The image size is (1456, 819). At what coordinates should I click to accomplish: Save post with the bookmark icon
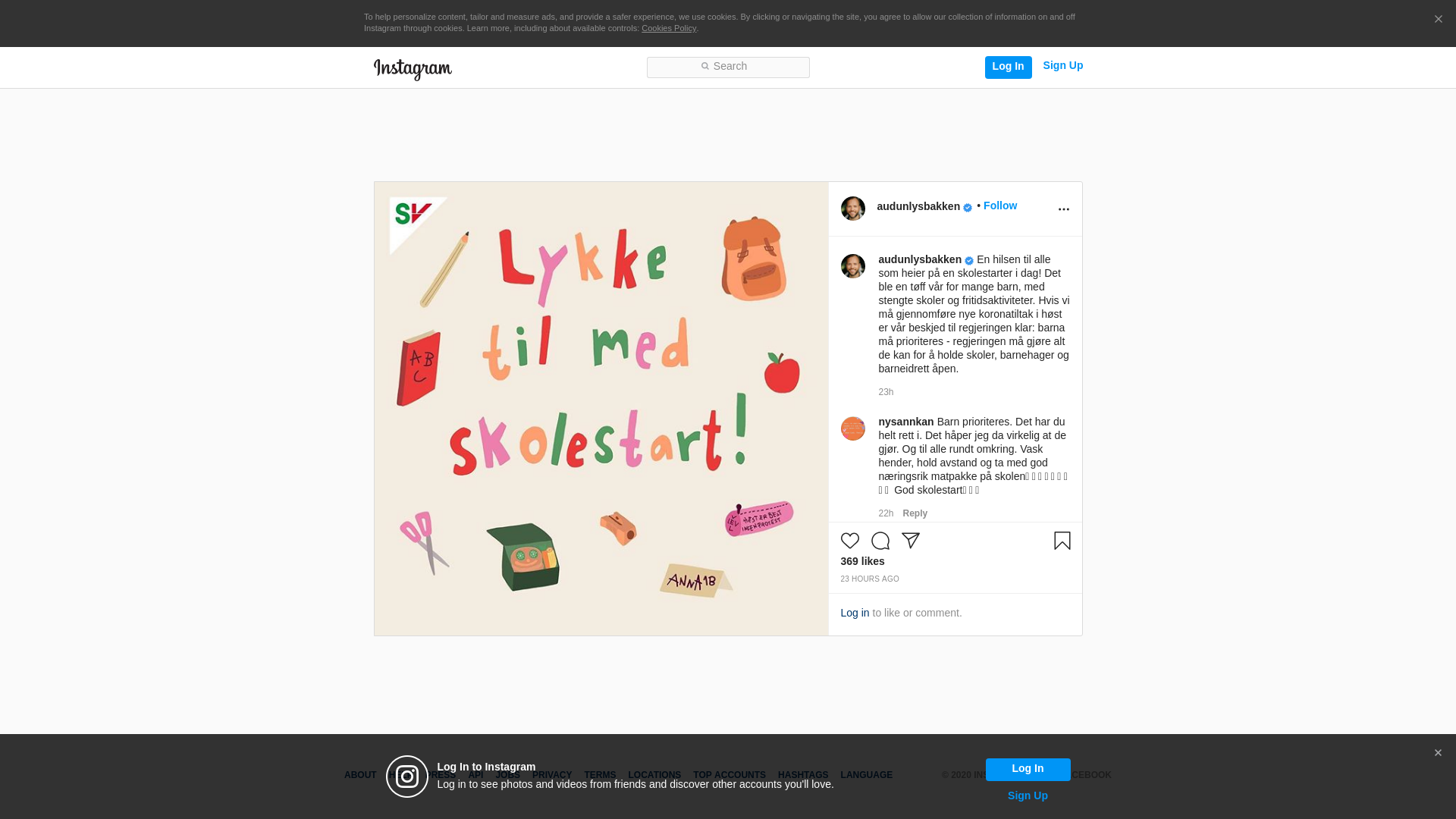click(x=1062, y=541)
